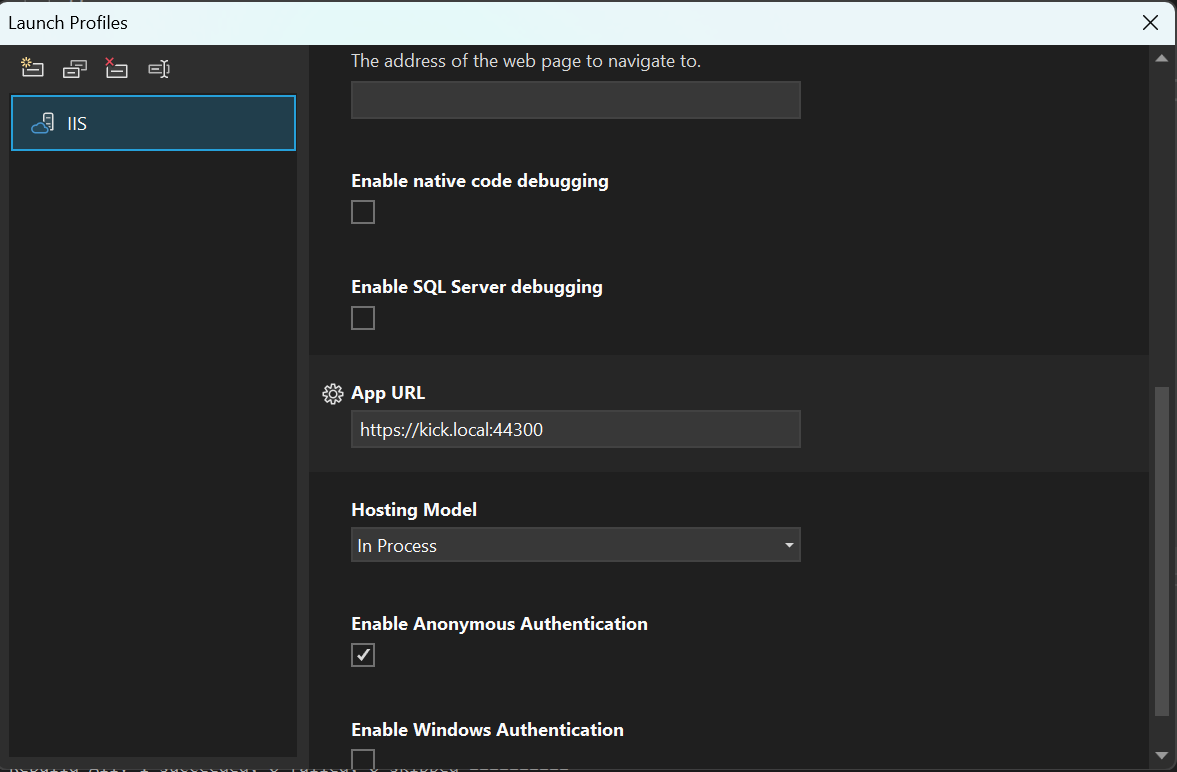Duplicate the selected IIS profile
This screenshot has height=772, width=1177.
point(74,68)
